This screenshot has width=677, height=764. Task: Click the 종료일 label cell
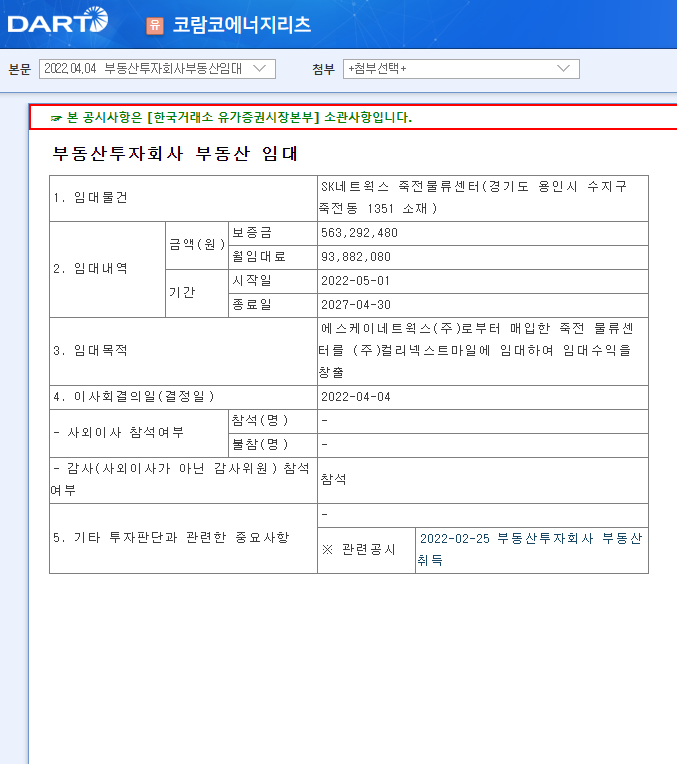tap(273, 305)
